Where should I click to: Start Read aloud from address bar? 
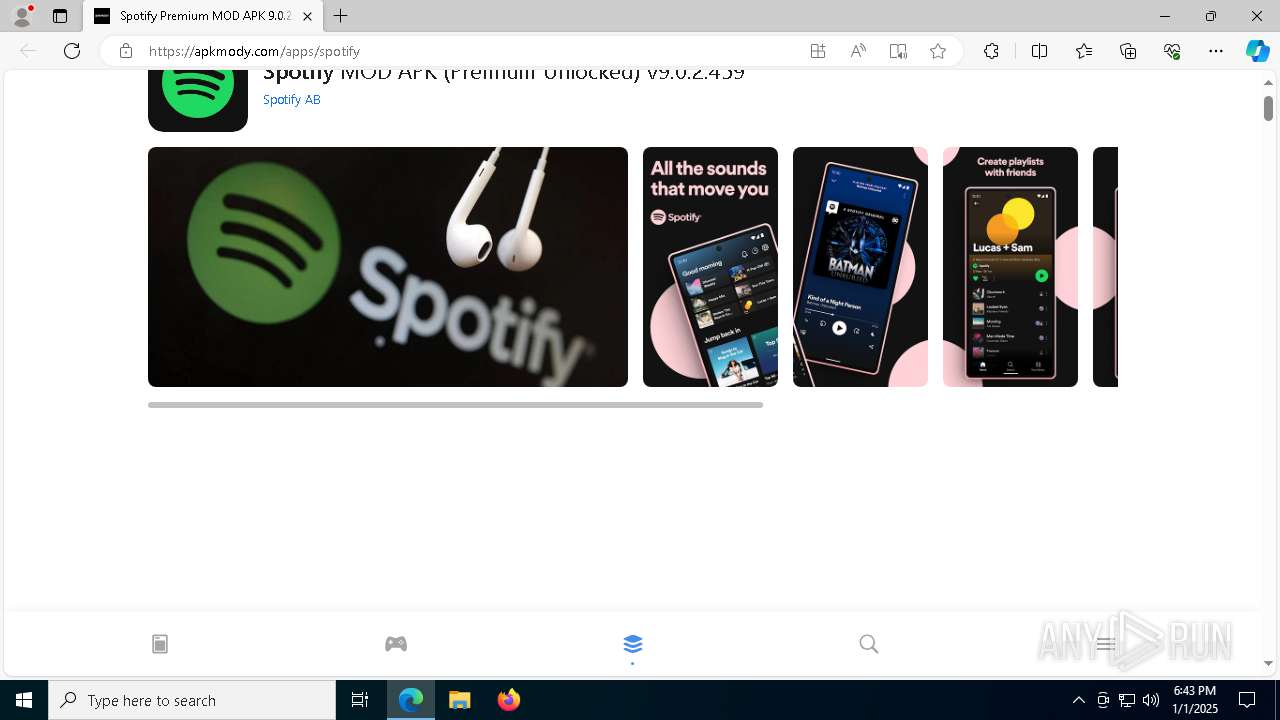pyautogui.click(x=858, y=51)
